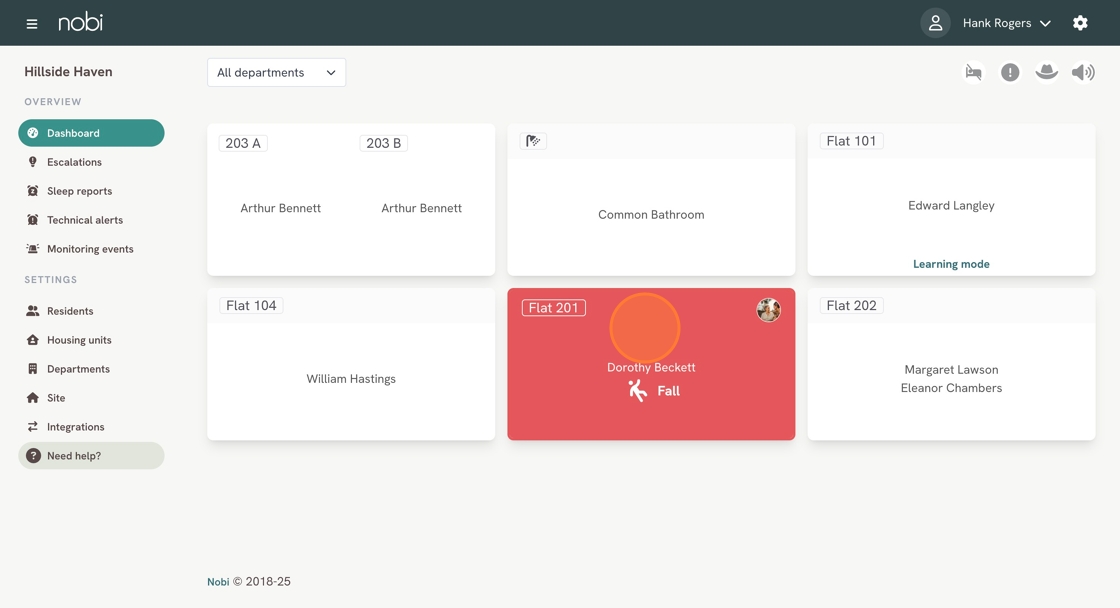
Task: Toggle the exclamation alert filter icon
Action: pyautogui.click(x=1010, y=72)
